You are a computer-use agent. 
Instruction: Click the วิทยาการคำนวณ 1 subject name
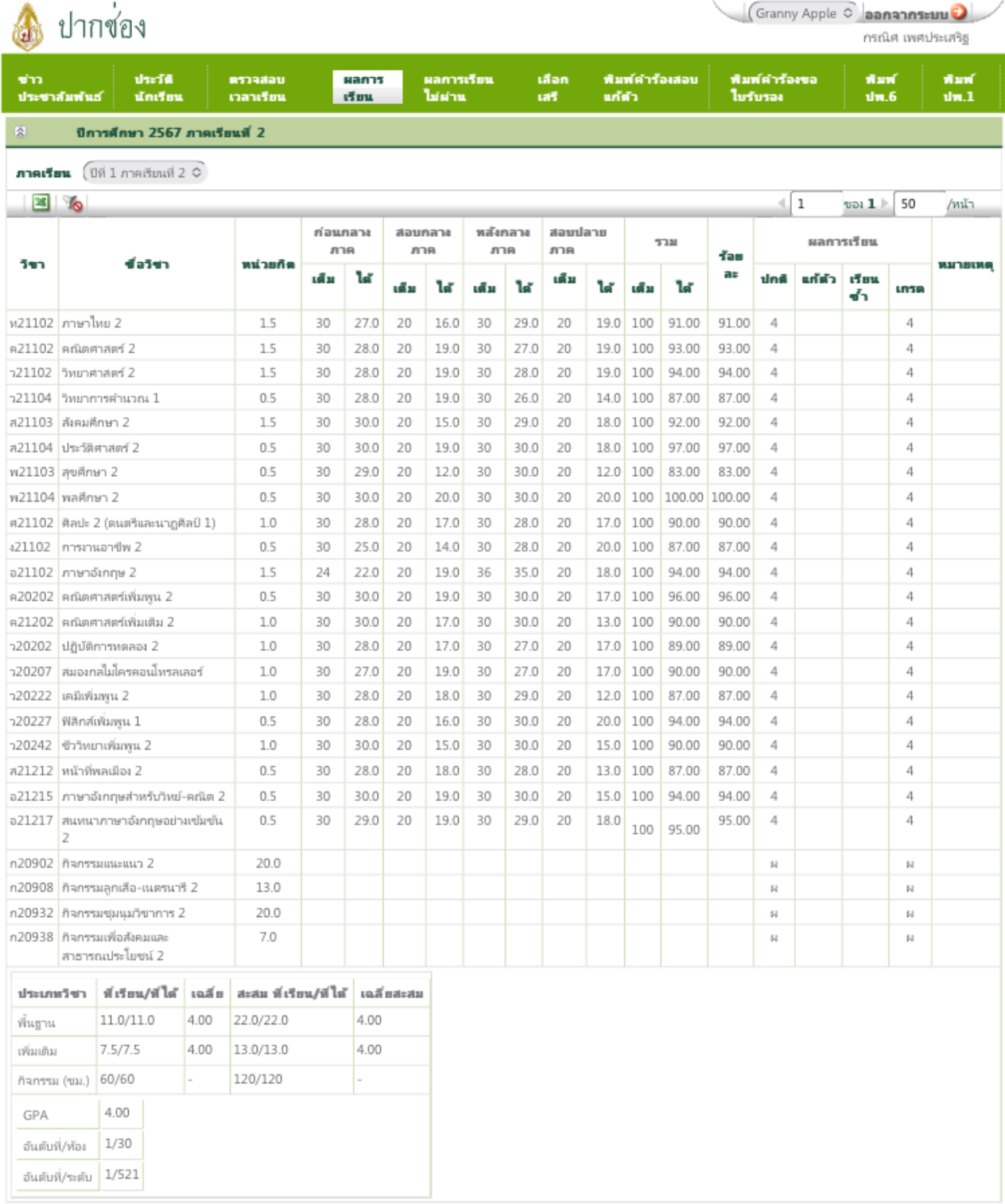(111, 397)
